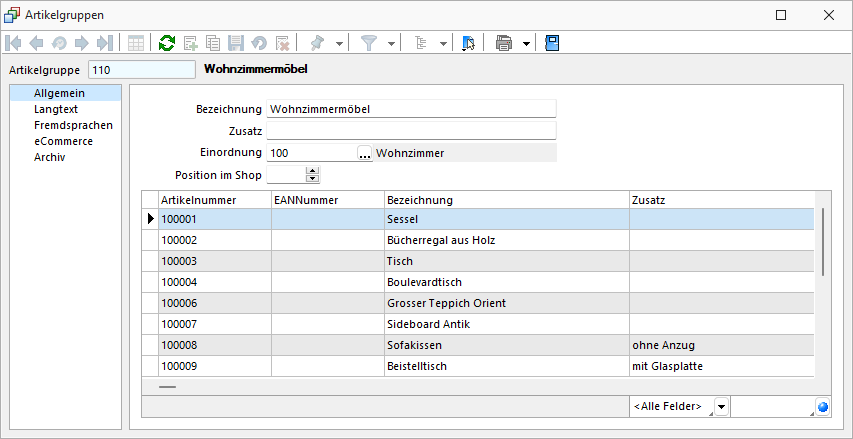Open dropdown next to filter funnel

tap(391, 44)
